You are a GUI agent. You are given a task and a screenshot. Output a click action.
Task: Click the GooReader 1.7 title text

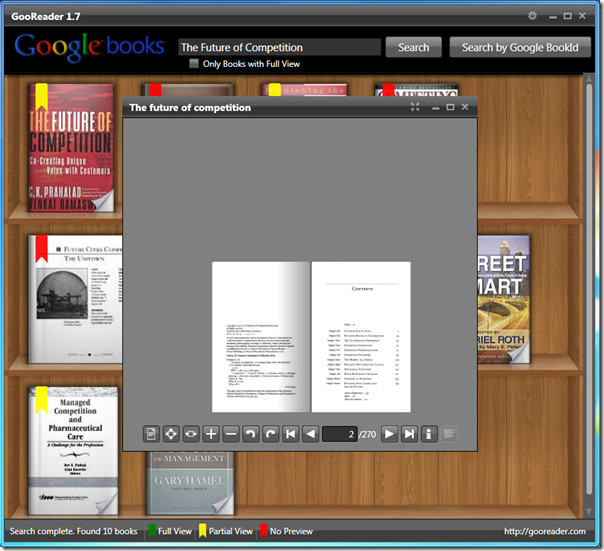coord(45,17)
